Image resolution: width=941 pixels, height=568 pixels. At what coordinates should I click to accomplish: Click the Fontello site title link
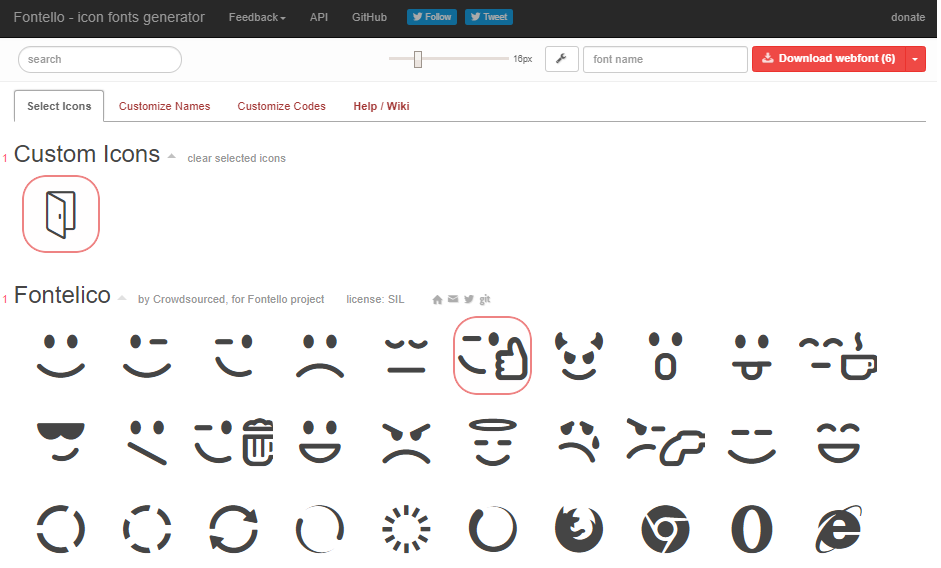pos(109,17)
